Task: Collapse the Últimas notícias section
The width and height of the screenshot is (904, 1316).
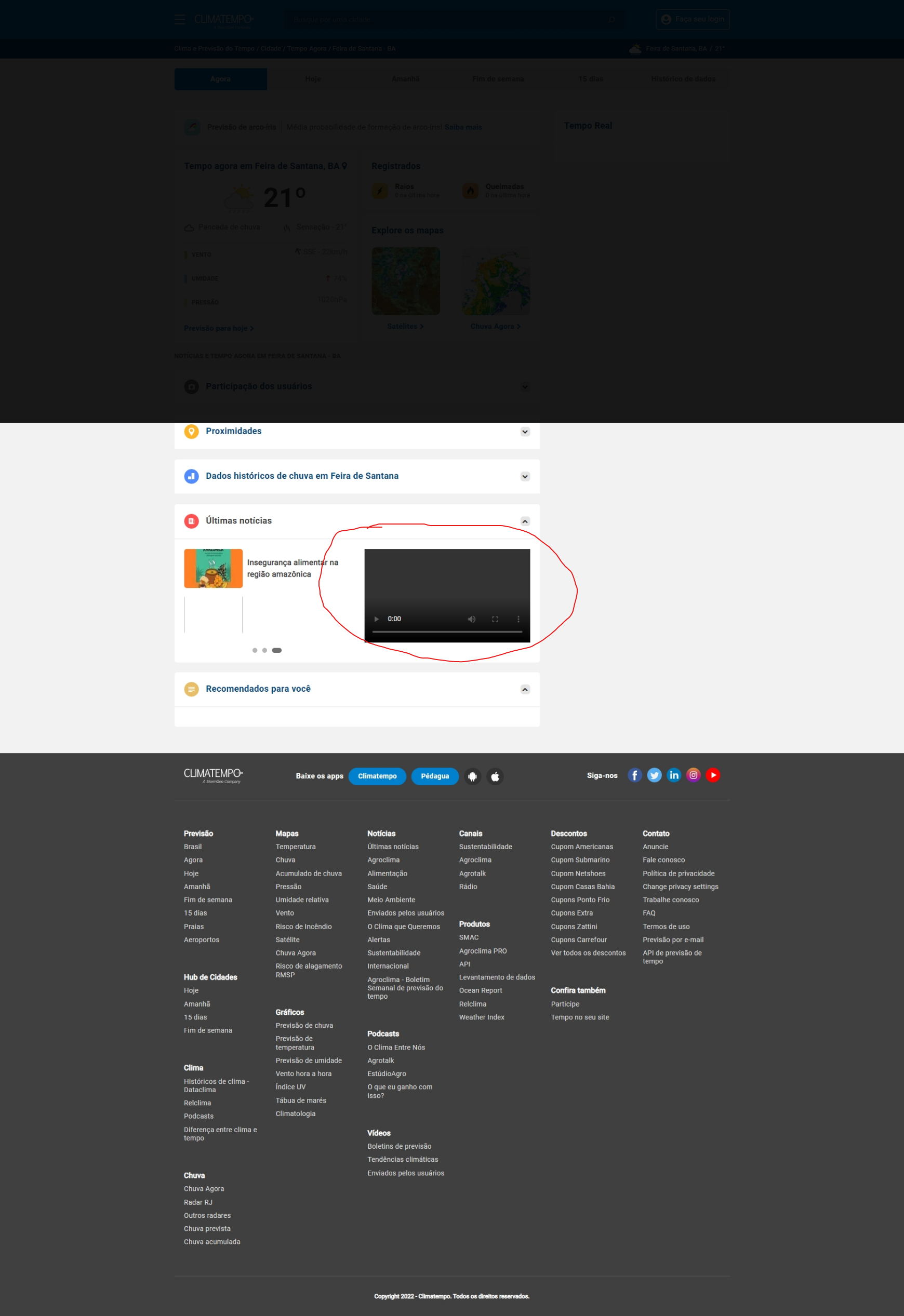Action: pyautogui.click(x=525, y=521)
